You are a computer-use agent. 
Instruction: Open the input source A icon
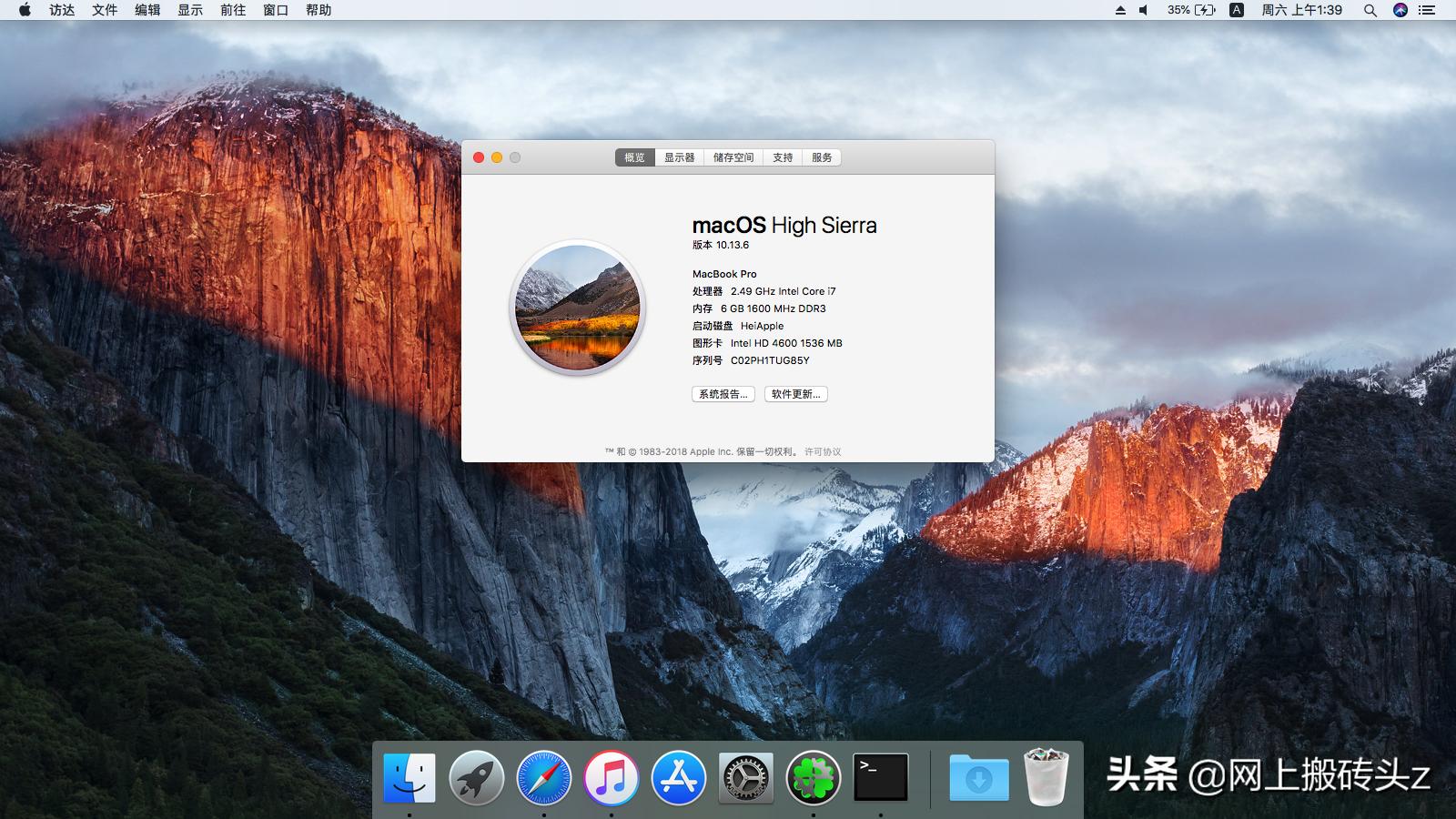[x=1237, y=10]
